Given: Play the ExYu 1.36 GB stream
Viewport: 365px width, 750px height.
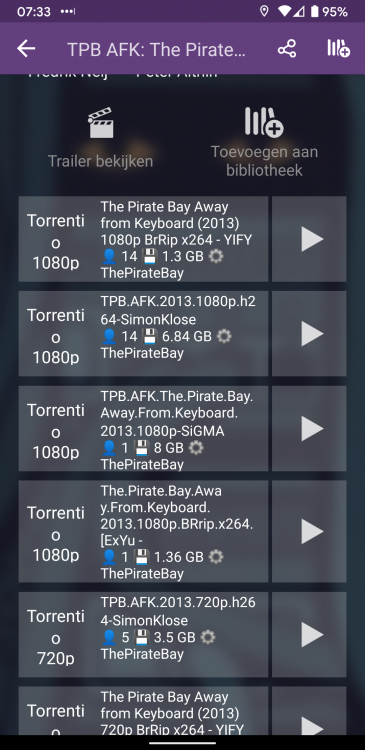Looking at the screenshot, I should tap(309, 531).
